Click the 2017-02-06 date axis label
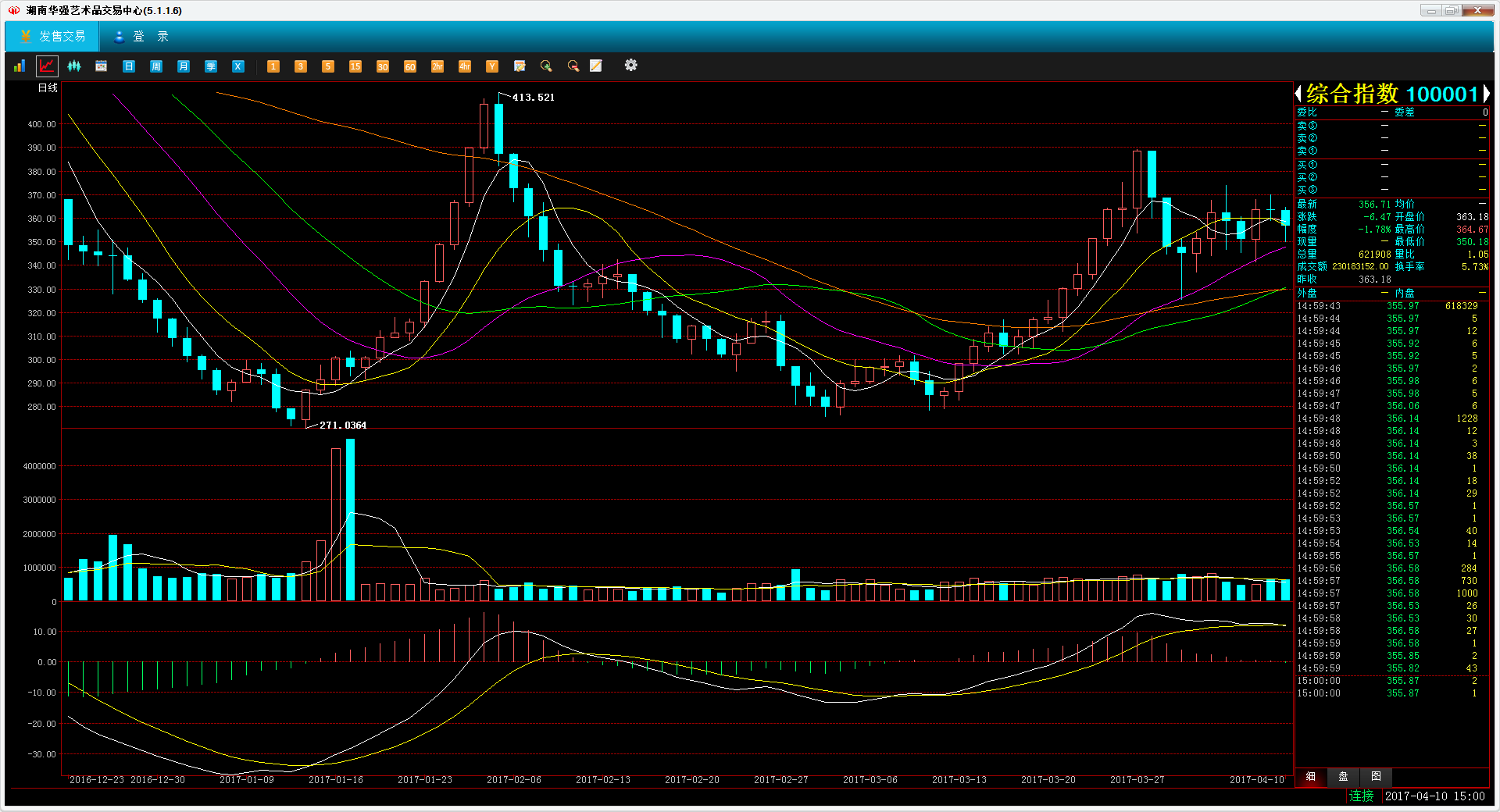 click(513, 780)
